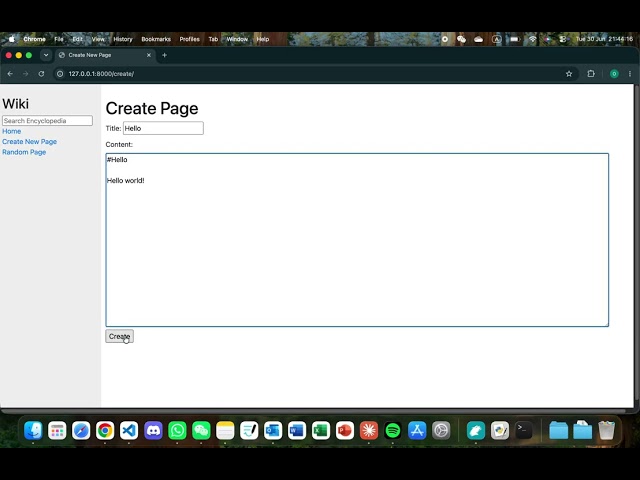
Task: Open Visual Studio Code from the dock
Action: (x=129, y=430)
